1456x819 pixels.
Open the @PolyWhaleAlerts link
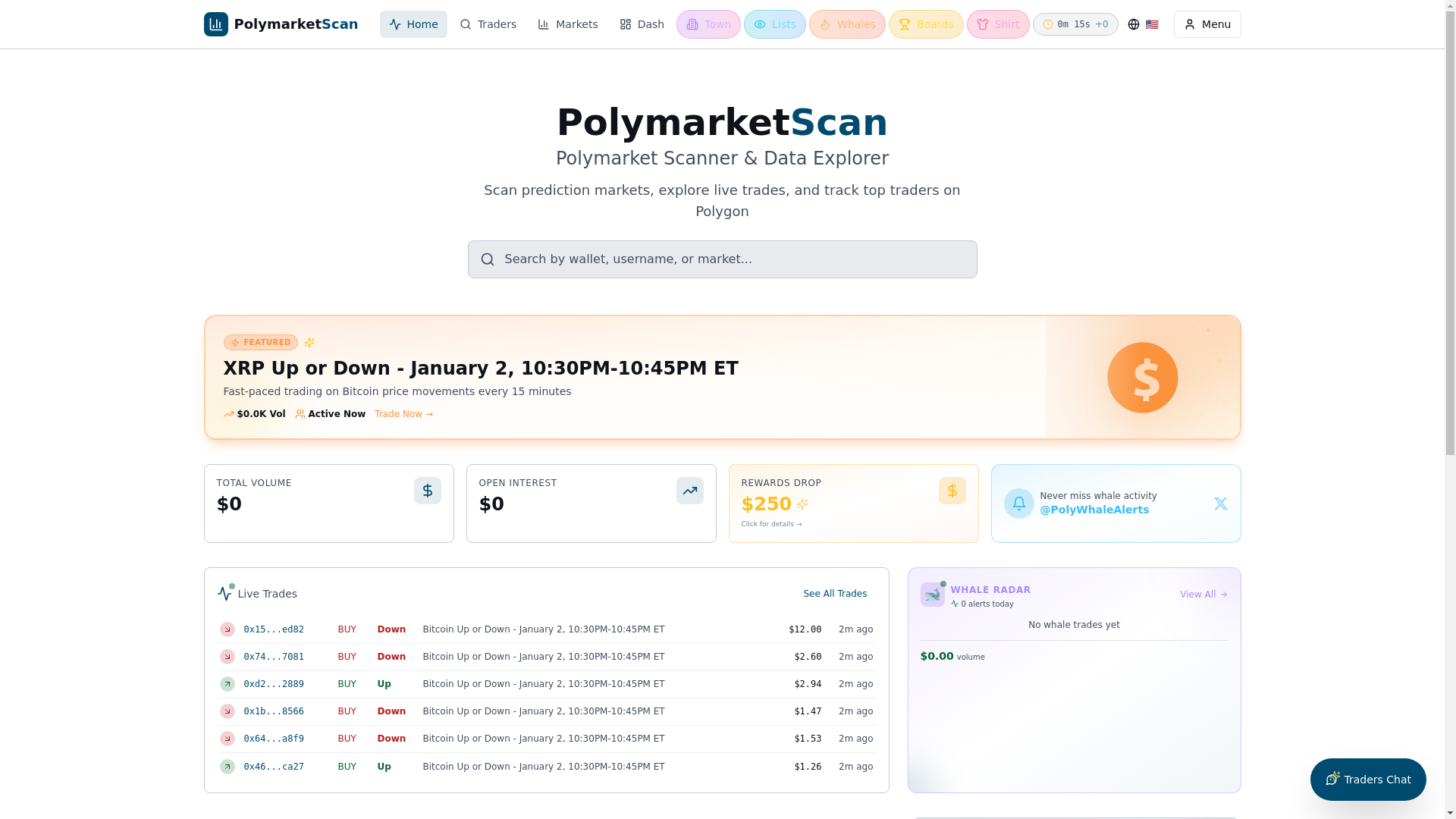(x=1094, y=510)
